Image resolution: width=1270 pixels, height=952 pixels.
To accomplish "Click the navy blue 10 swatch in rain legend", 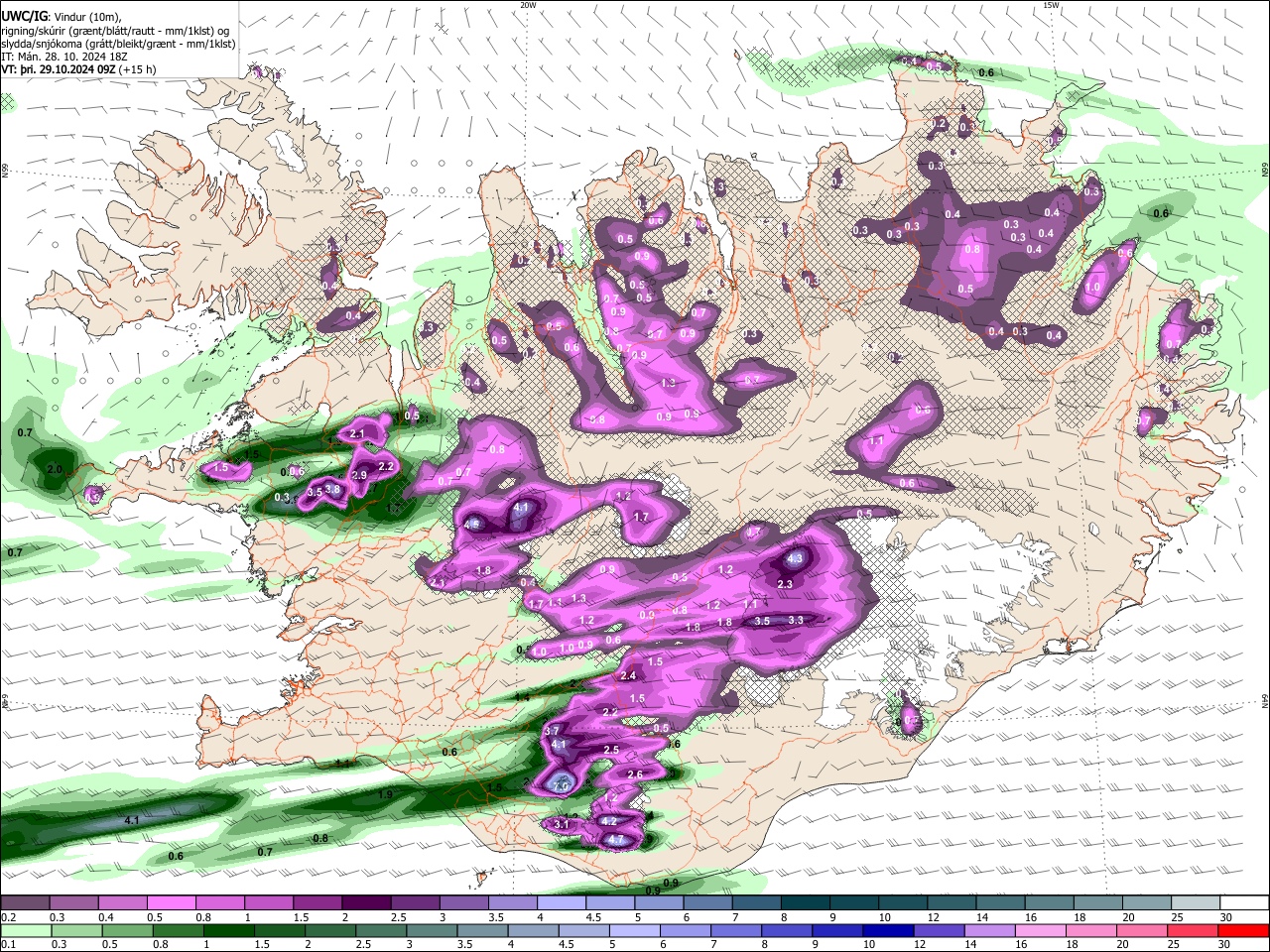I will [886, 931].
